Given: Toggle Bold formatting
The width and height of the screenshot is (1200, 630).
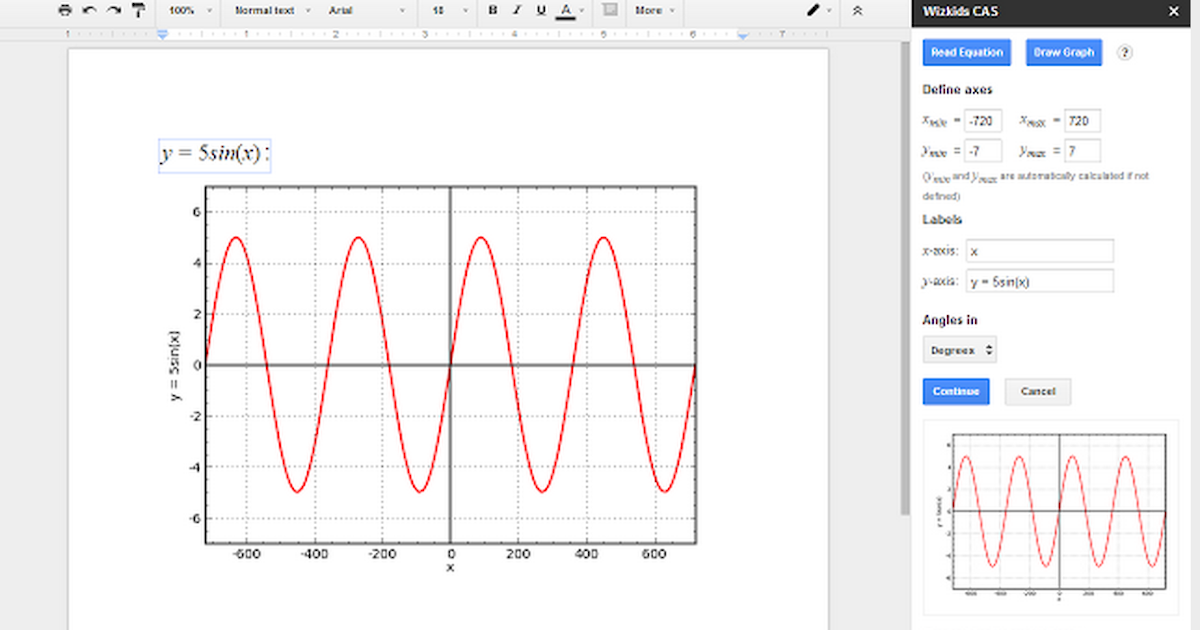Looking at the screenshot, I should 492,10.
